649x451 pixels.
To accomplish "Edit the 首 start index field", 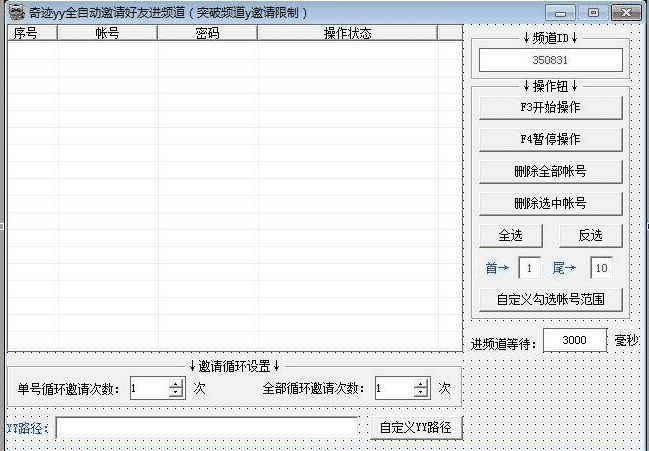I will click(x=529, y=268).
